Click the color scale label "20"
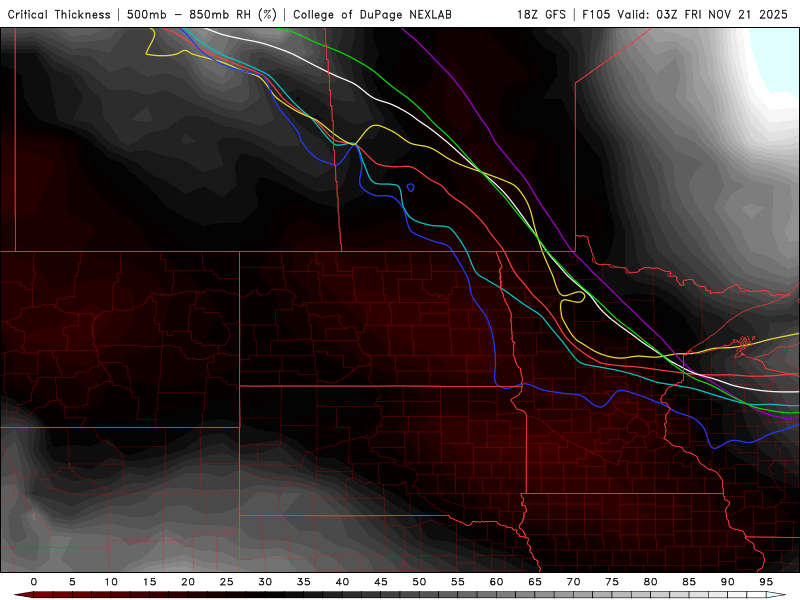The height and width of the screenshot is (600, 800). pos(188,582)
